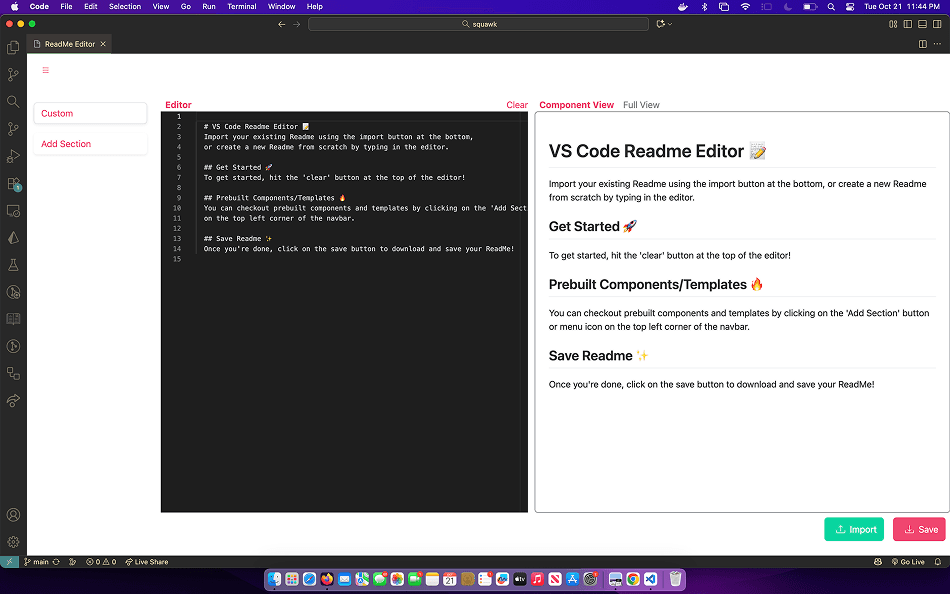Open the refresh dropdown beside the search field
Viewport: 950px width, 594px height.
[662, 23]
